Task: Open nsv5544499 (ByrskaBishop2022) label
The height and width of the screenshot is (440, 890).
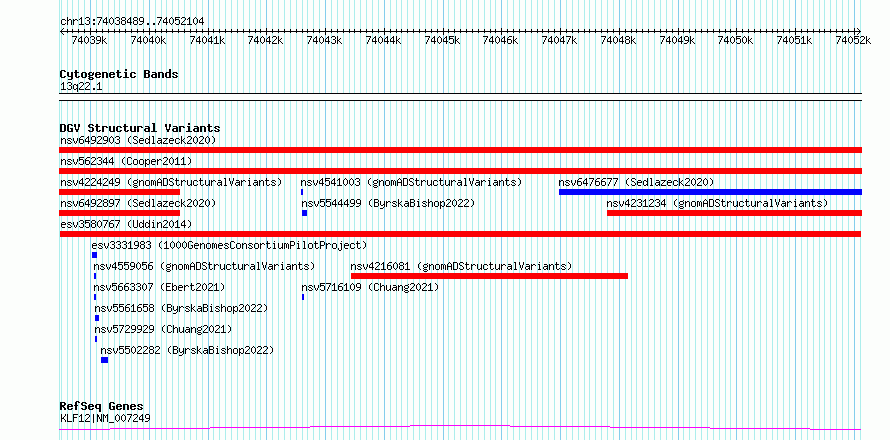Action: (388, 203)
